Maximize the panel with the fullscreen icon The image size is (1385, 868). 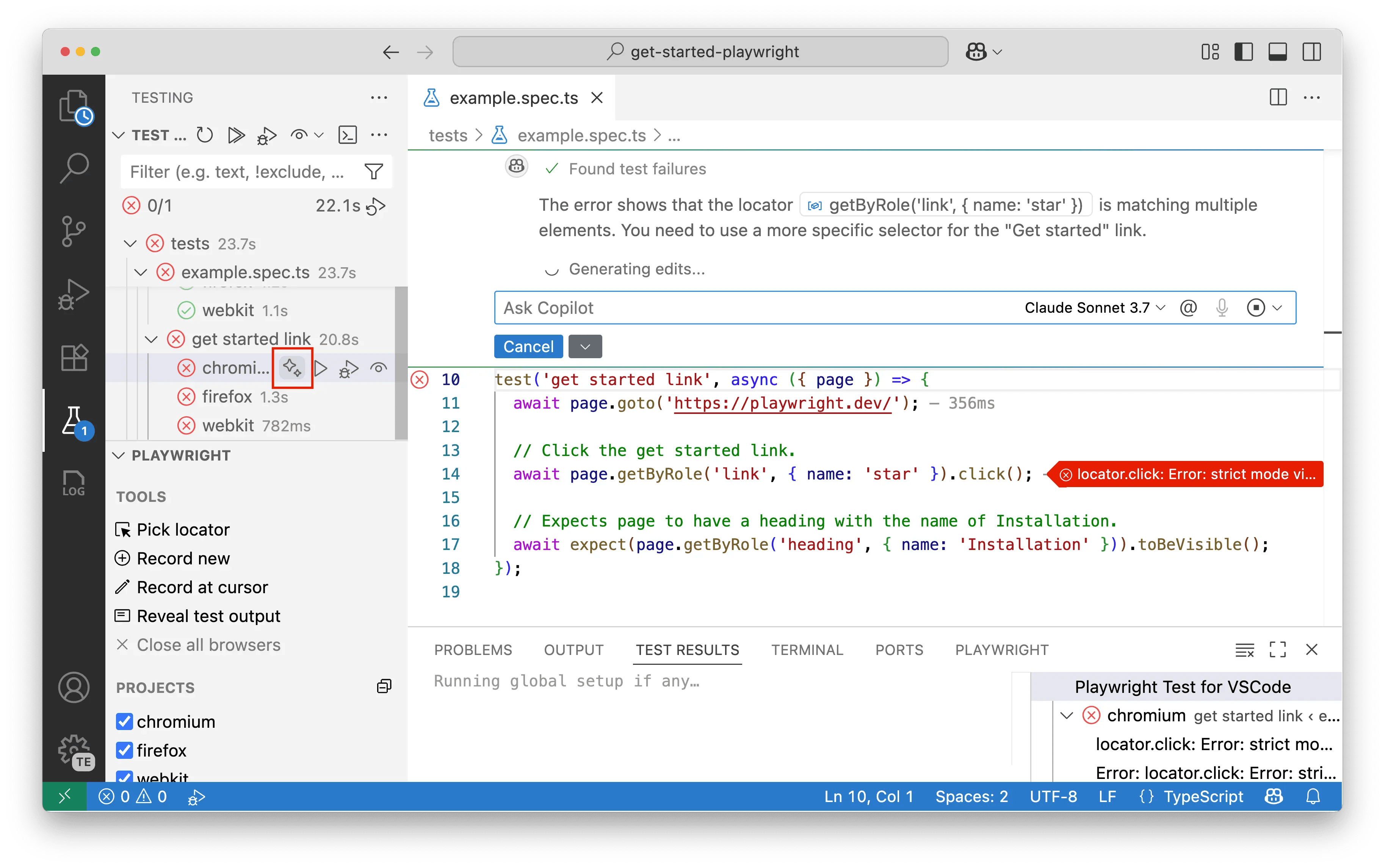pyautogui.click(x=1278, y=649)
